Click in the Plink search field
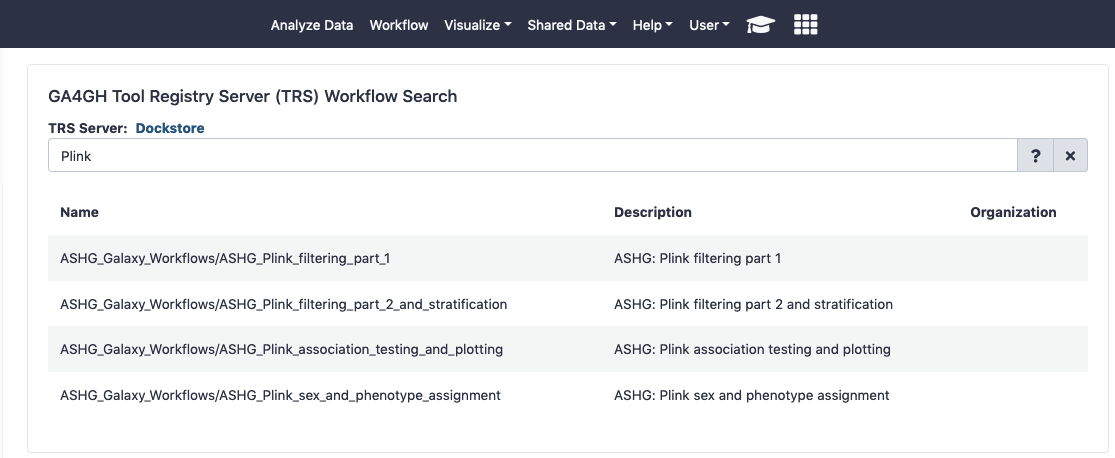The width and height of the screenshot is (1115, 458). (x=532, y=156)
